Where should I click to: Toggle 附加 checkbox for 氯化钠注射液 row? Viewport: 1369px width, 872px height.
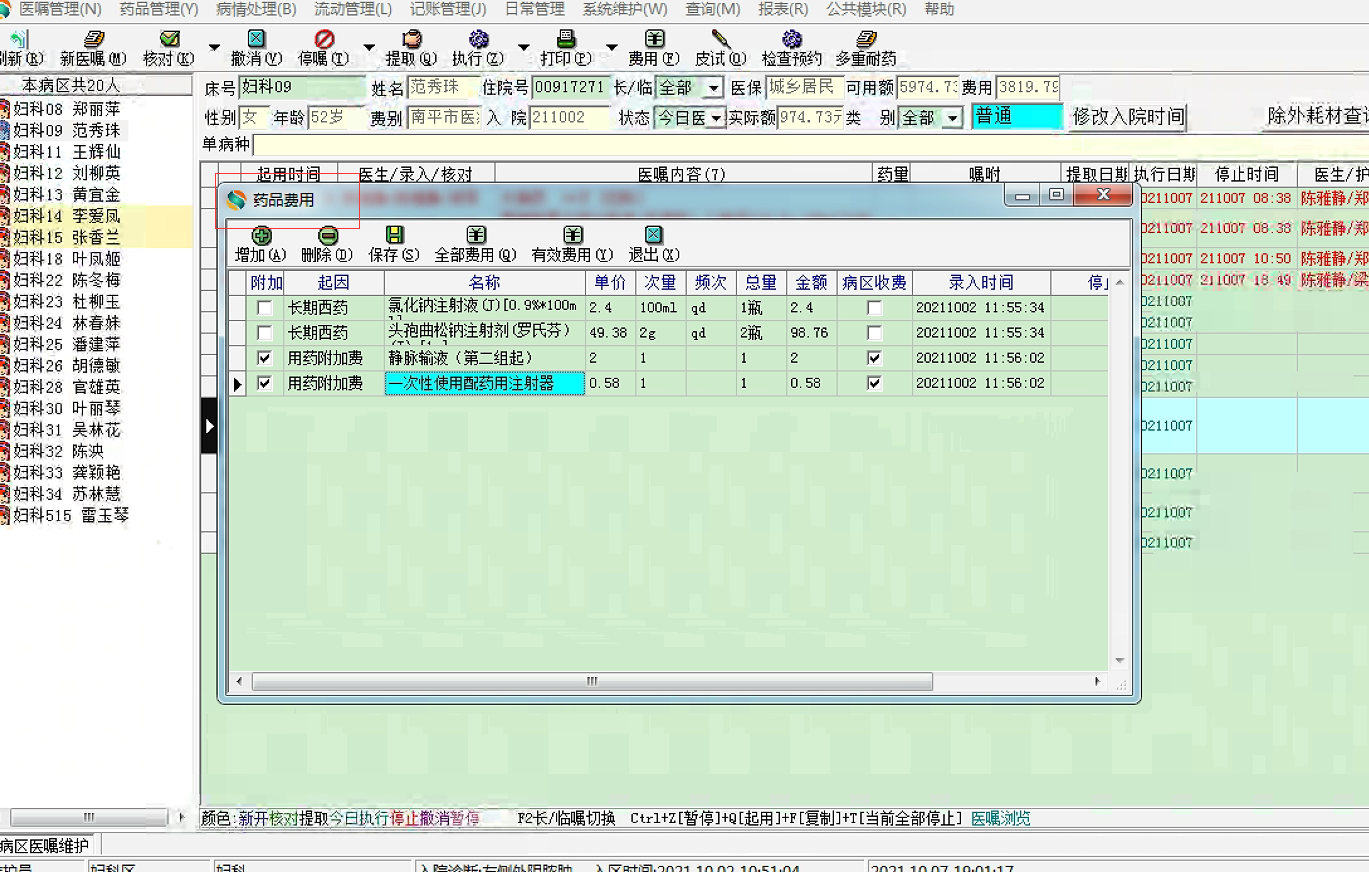tap(264, 308)
